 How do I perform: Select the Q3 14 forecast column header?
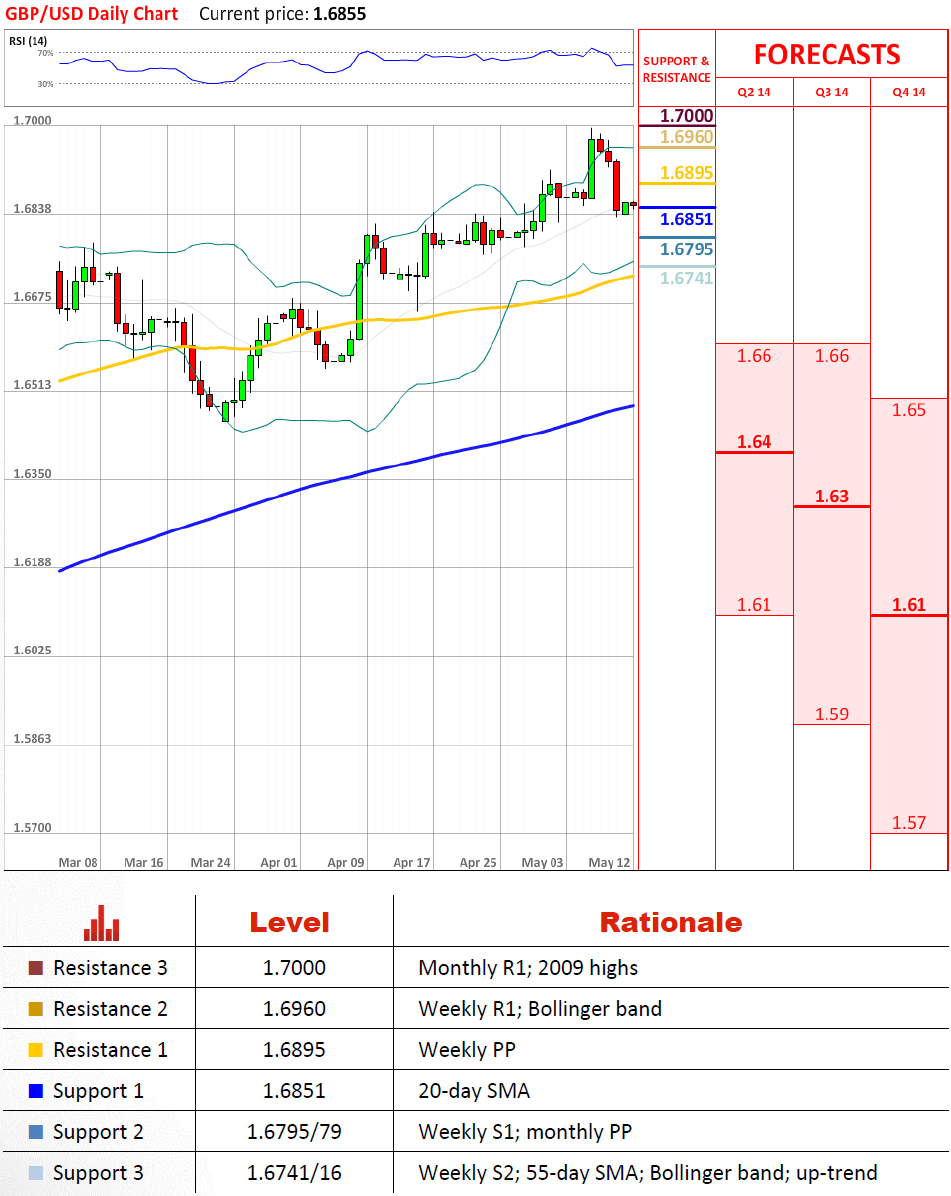click(832, 92)
